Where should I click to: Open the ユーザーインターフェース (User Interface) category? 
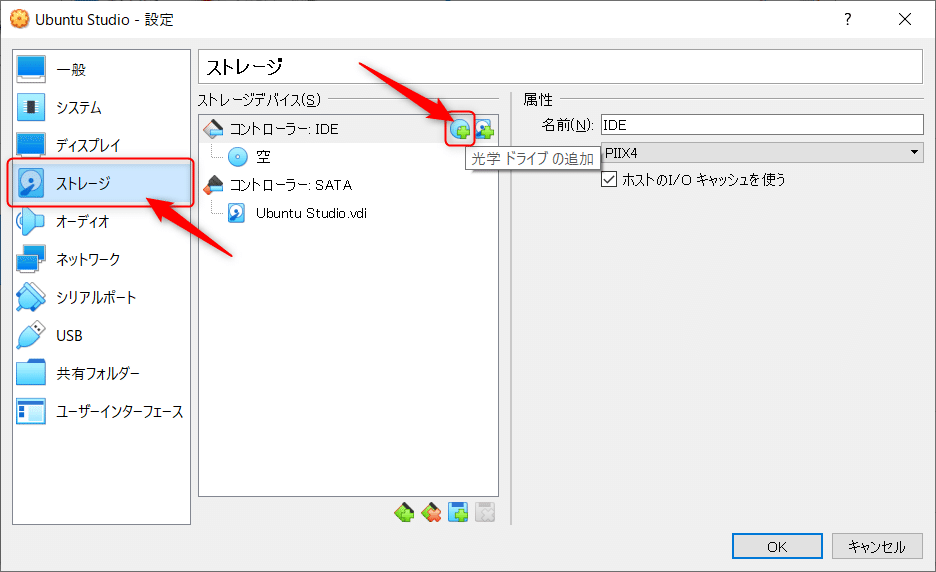[x=101, y=411]
